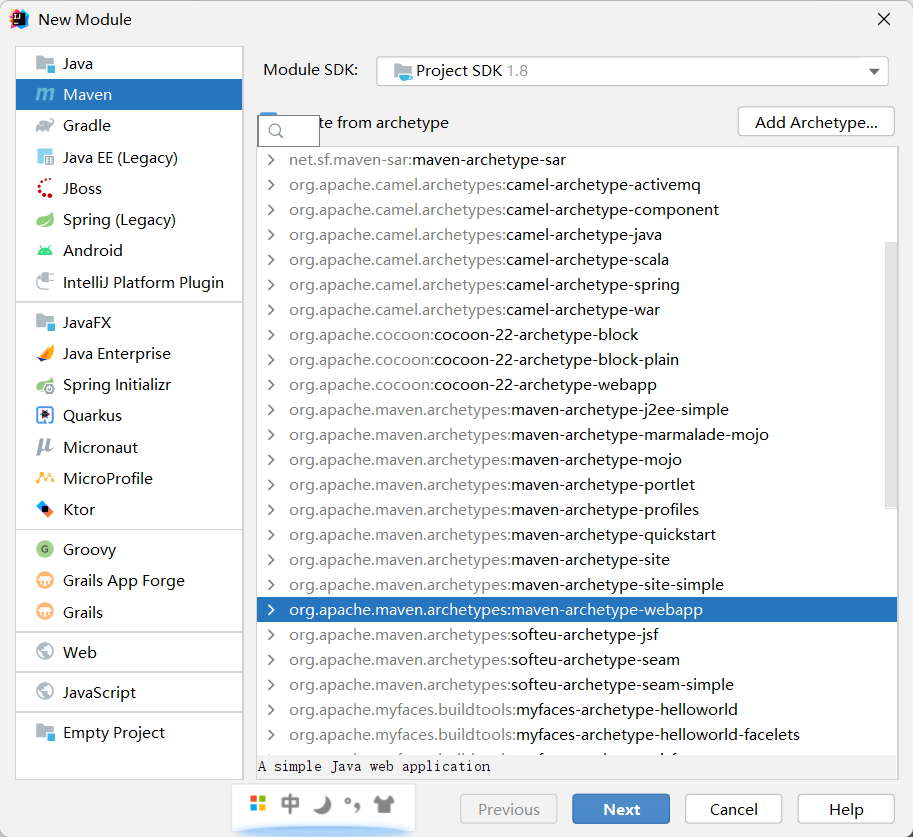Select maven-archetype-site-simple row
This screenshot has height=837, width=913.
click(576, 585)
